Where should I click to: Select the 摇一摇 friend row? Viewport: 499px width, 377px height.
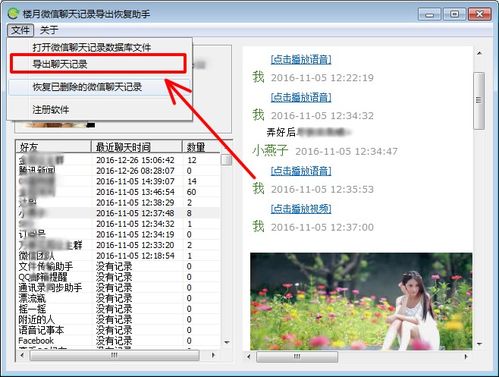point(118,309)
